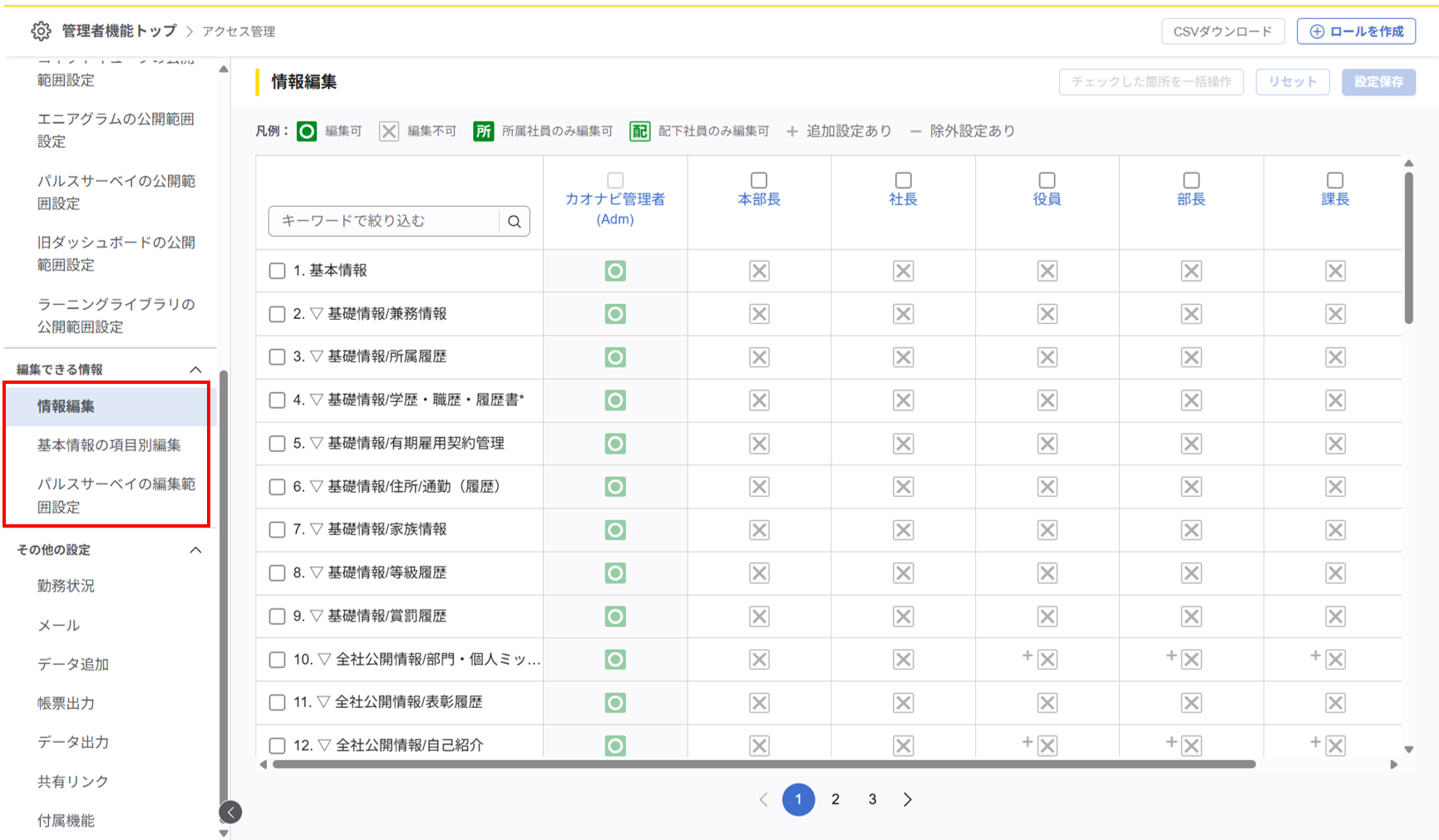Click the X icon for 基礎情報/兼務情報 社長
This screenshot has height=840, width=1439.
point(904,314)
